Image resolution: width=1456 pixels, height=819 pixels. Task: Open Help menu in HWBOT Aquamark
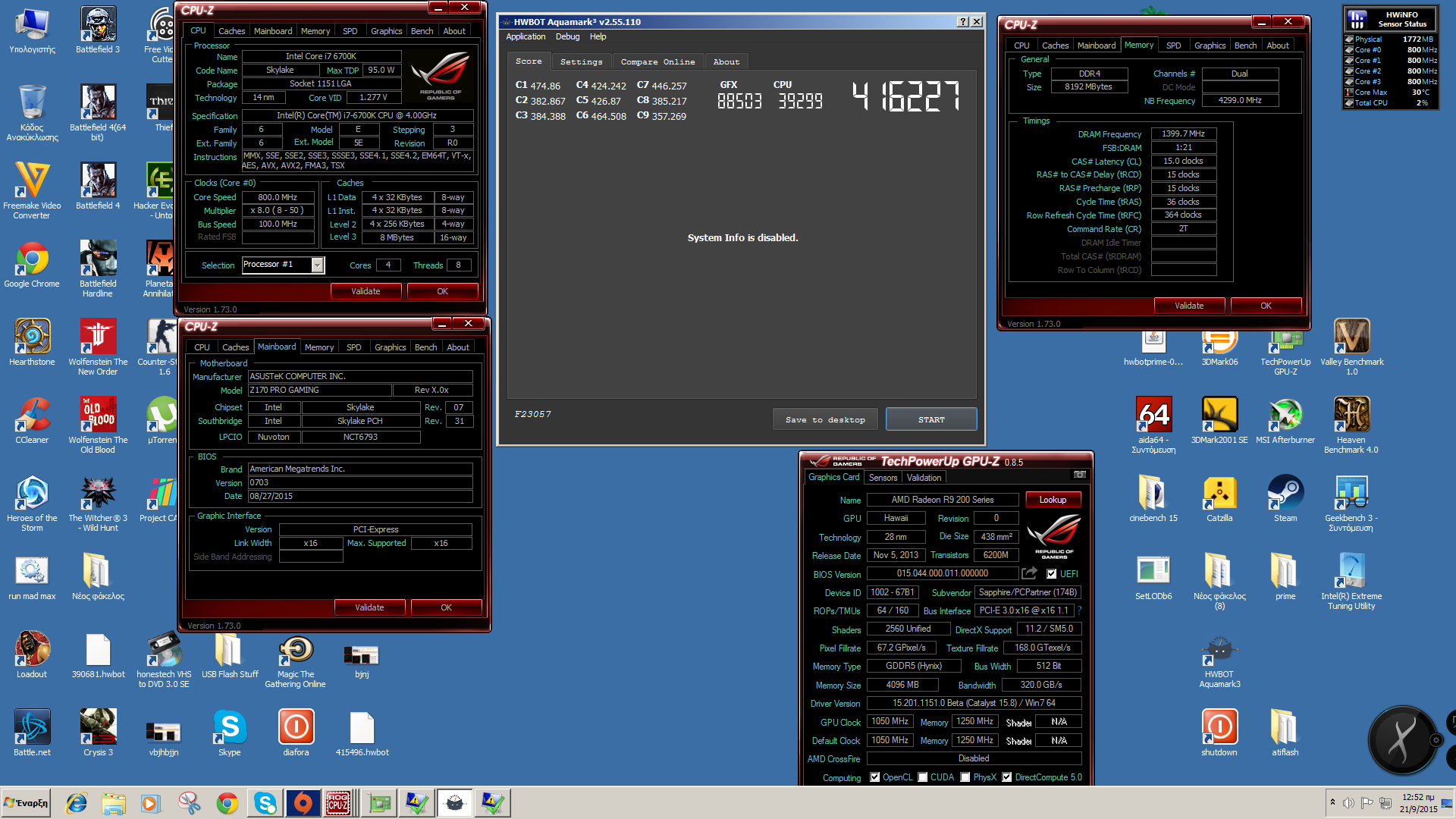click(598, 36)
